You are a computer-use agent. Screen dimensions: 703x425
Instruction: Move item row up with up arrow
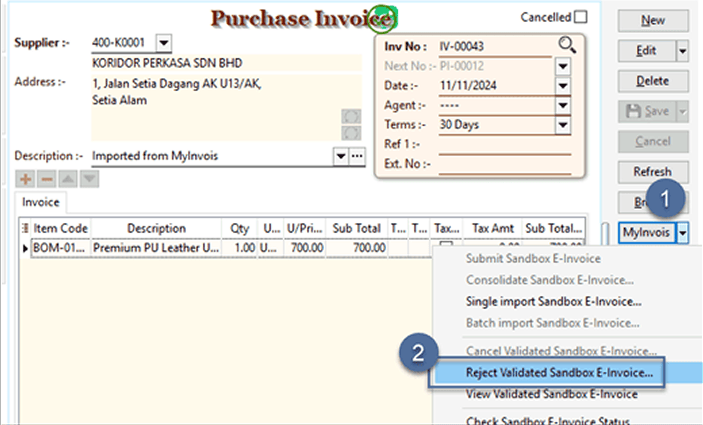pos(68,179)
